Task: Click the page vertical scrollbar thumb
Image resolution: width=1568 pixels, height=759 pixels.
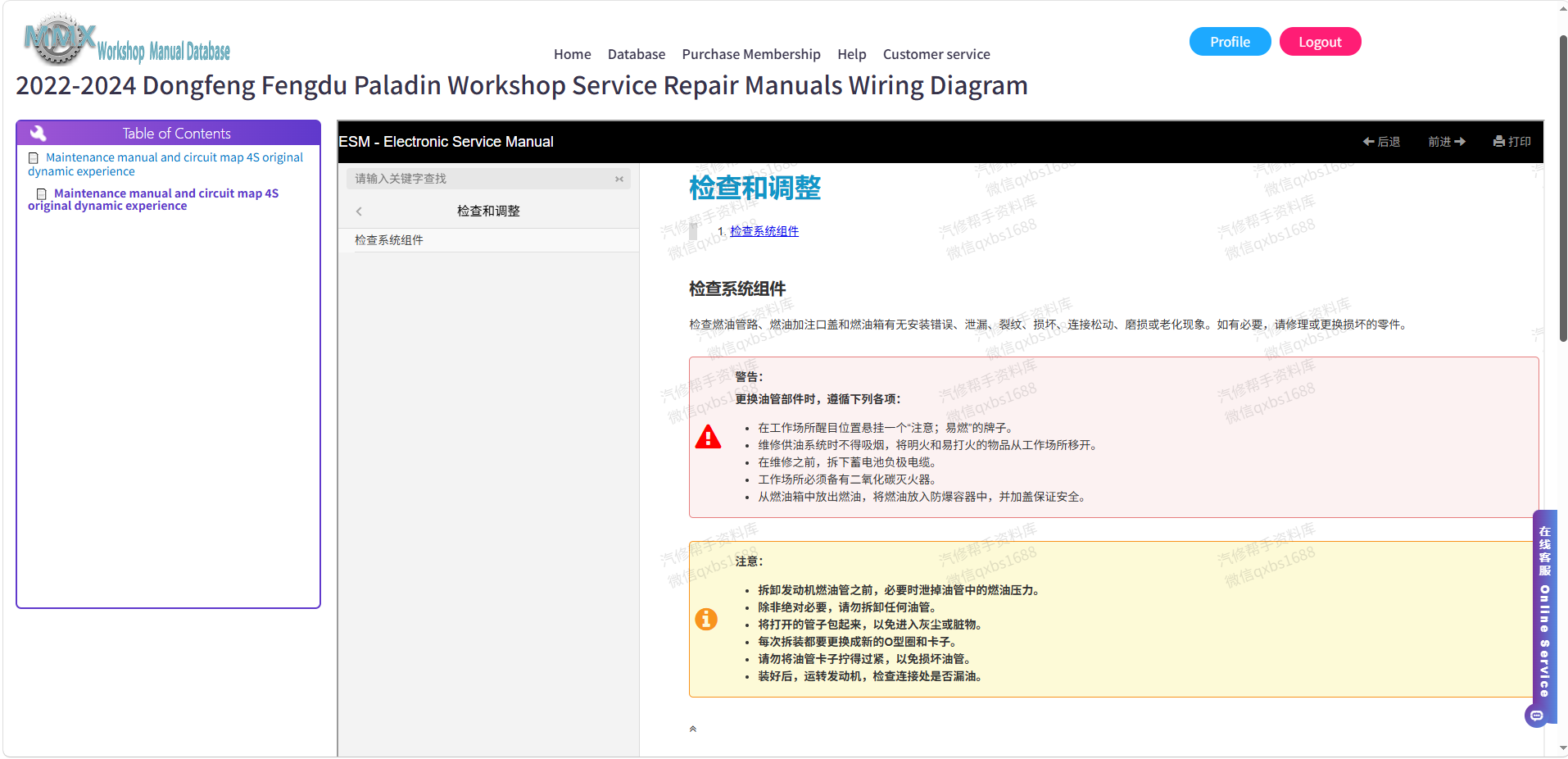Action: pyautogui.click(x=1562, y=189)
